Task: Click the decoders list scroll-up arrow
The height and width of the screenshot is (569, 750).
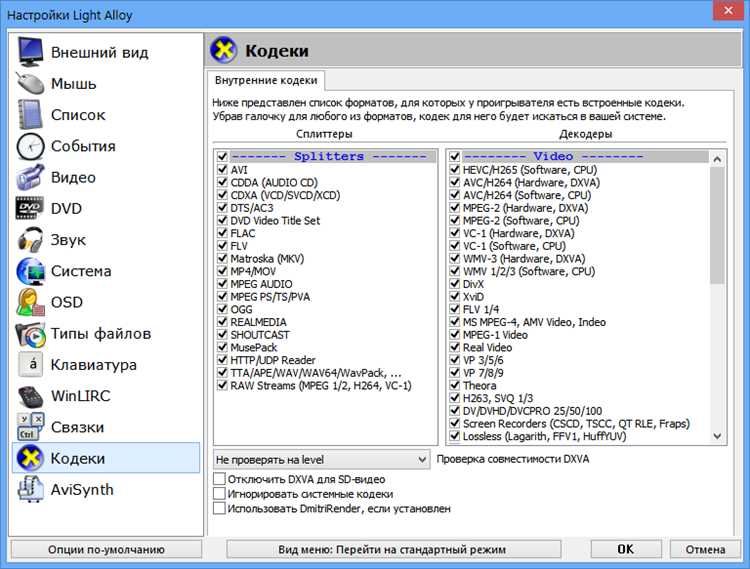Action: [717, 159]
